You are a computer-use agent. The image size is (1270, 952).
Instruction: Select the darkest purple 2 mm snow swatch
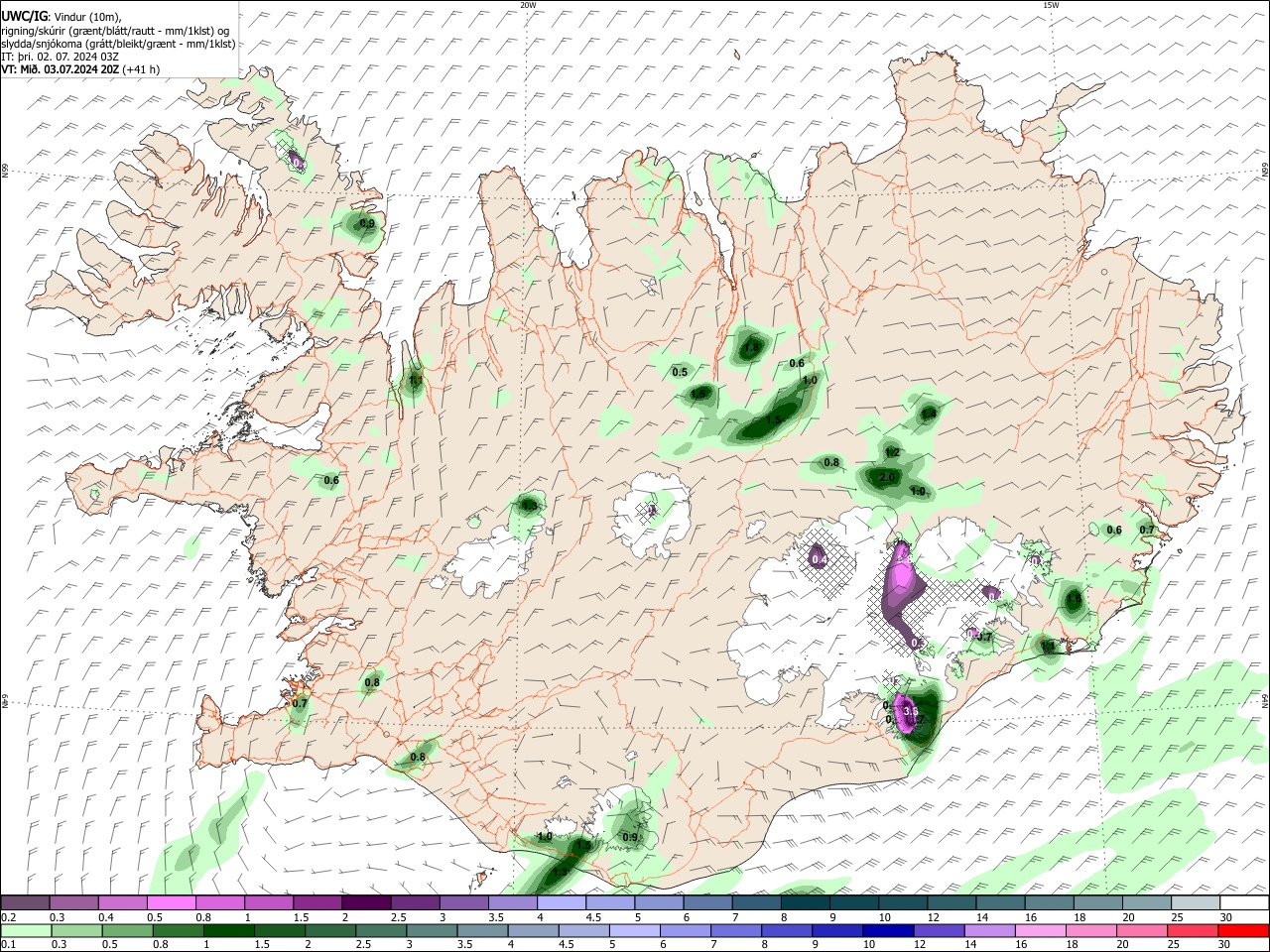[x=366, y=903]
